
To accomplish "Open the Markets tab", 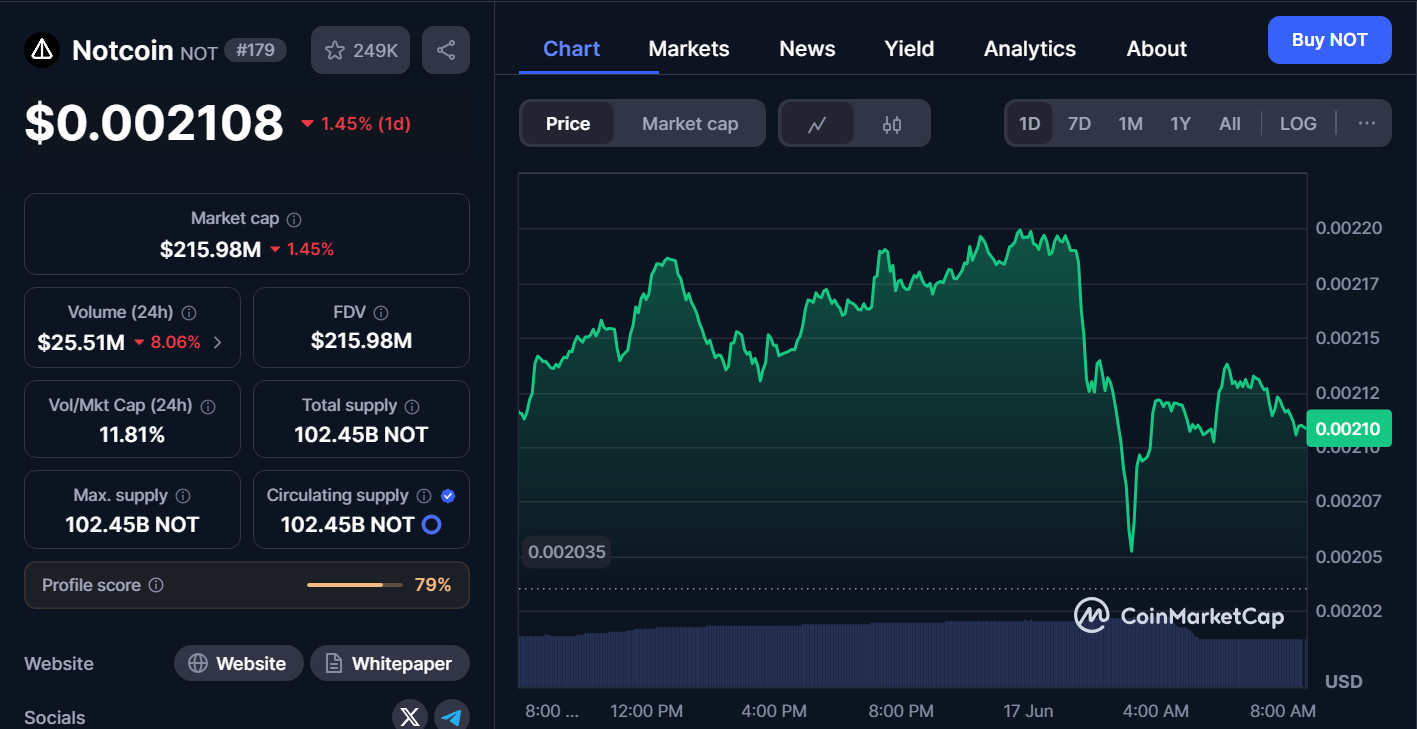I will 689,48.
